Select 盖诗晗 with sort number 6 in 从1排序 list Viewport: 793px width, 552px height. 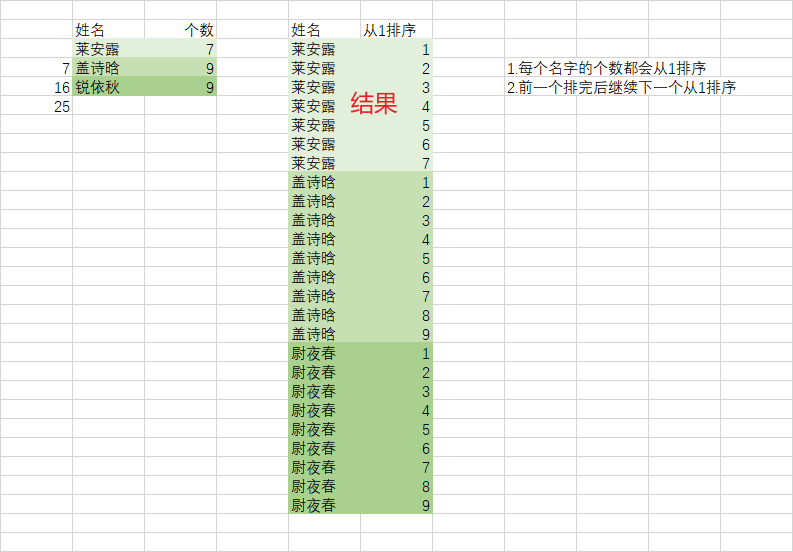point(324,277)
